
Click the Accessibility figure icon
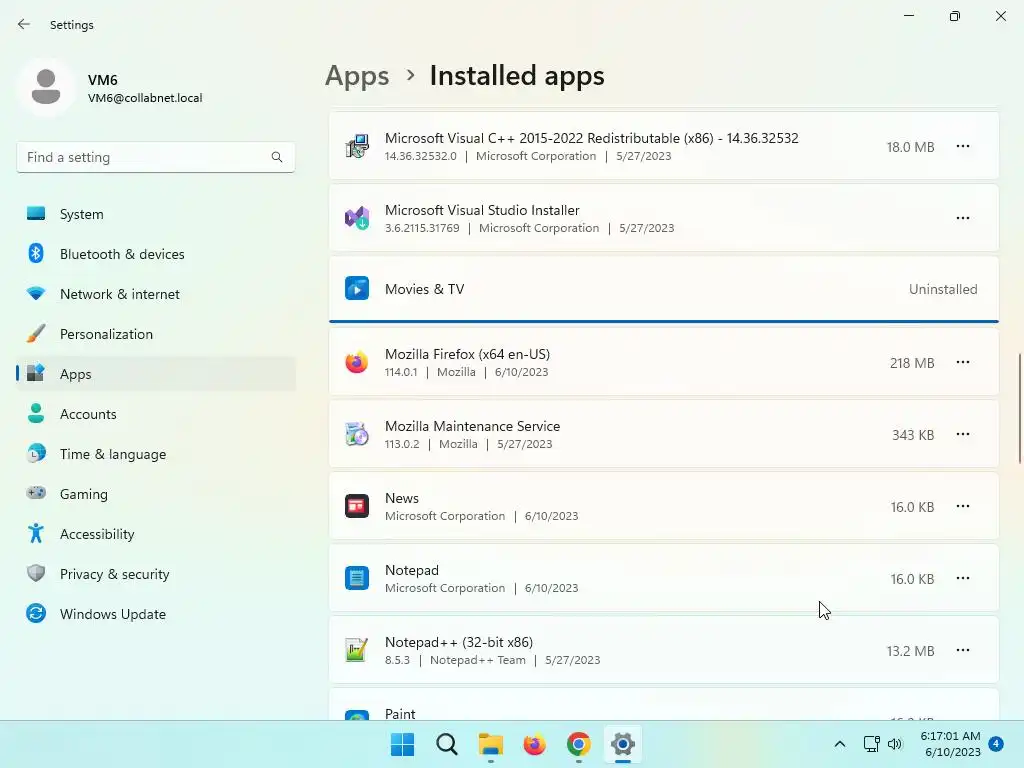click(x=36, y=534)
